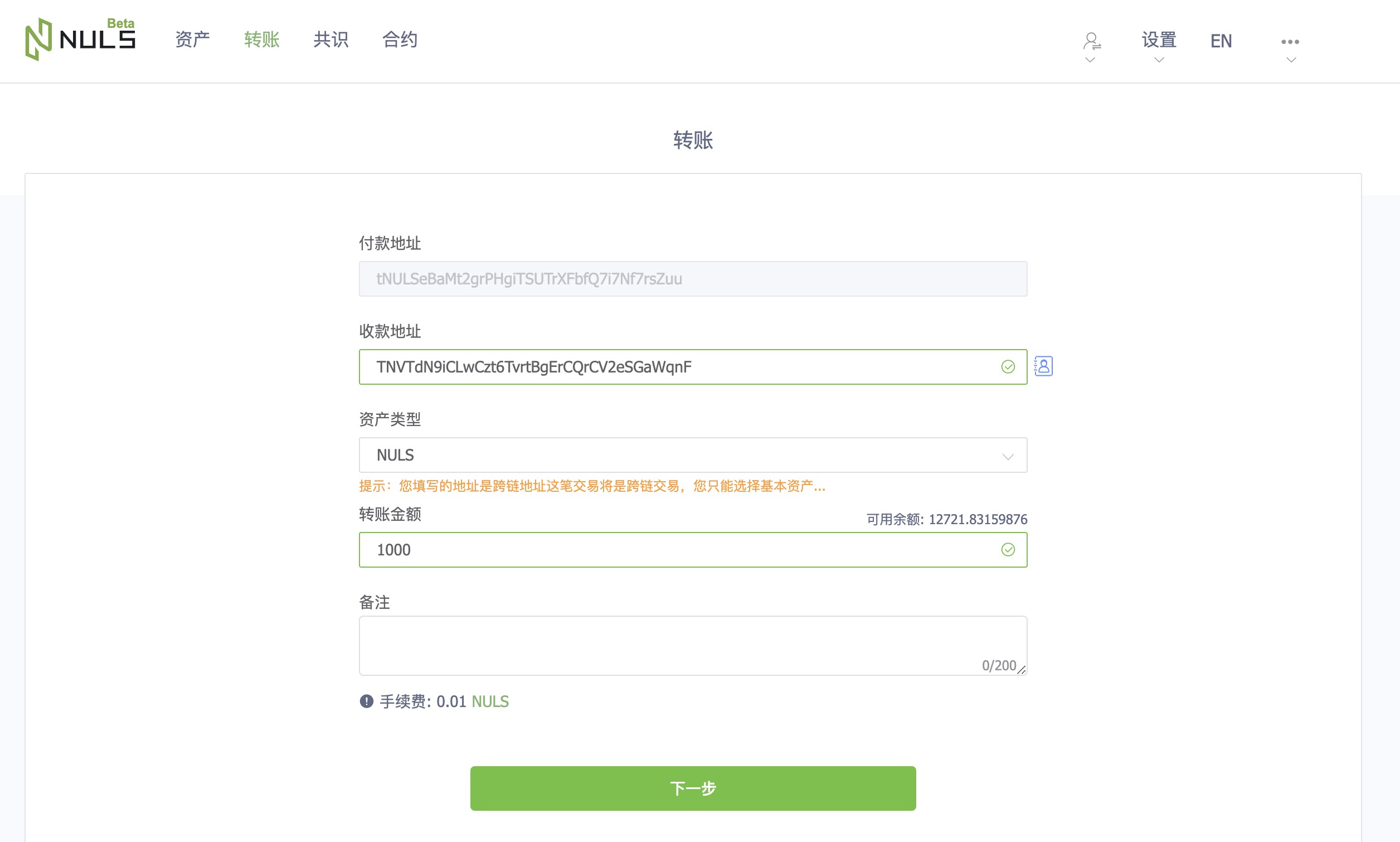Click the NULS Beta logo
This screenshot has height=842, width=1400.
(x=80, y=38)
